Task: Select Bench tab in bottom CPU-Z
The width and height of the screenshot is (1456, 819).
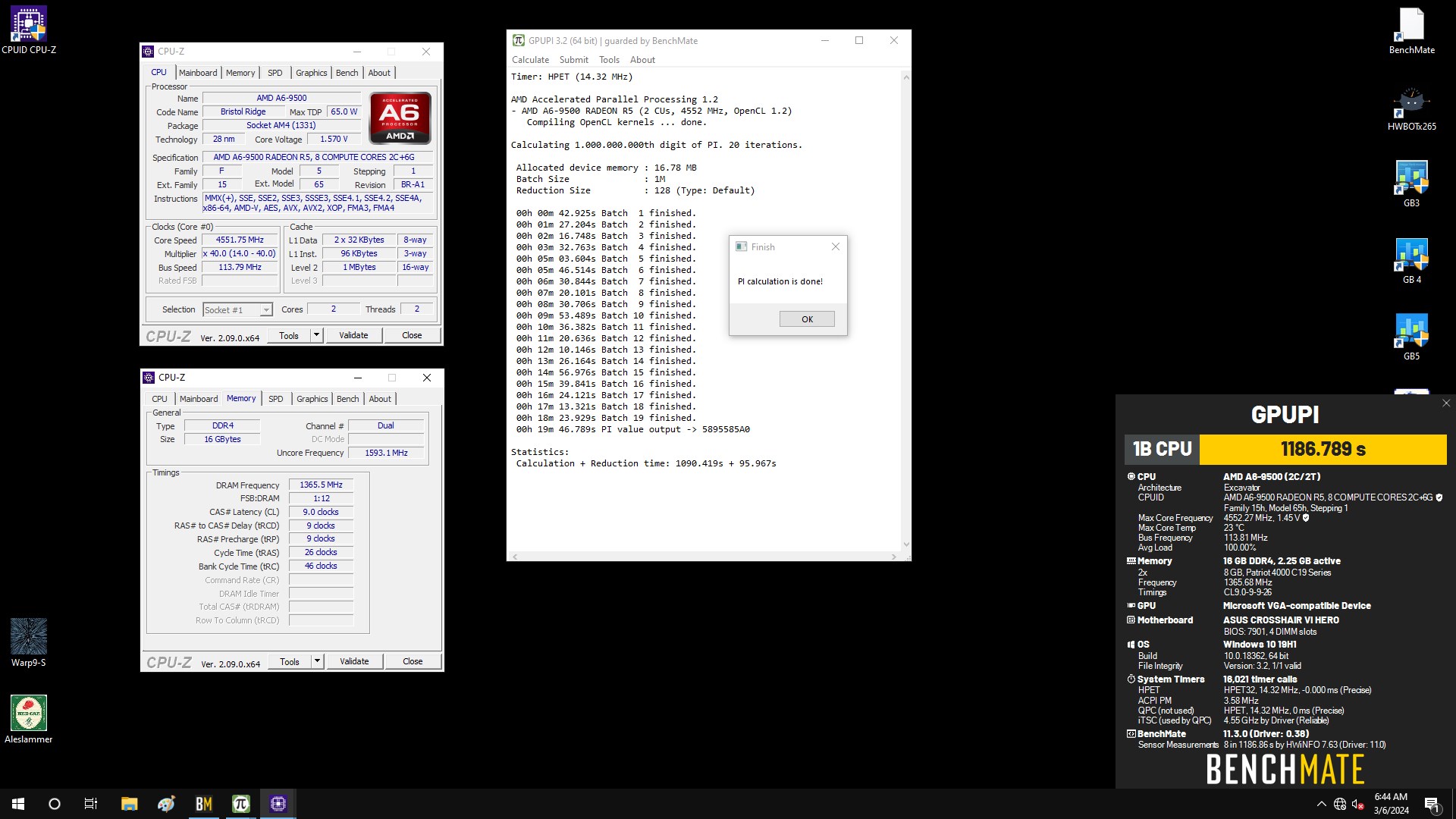Action: click(348, 399)
